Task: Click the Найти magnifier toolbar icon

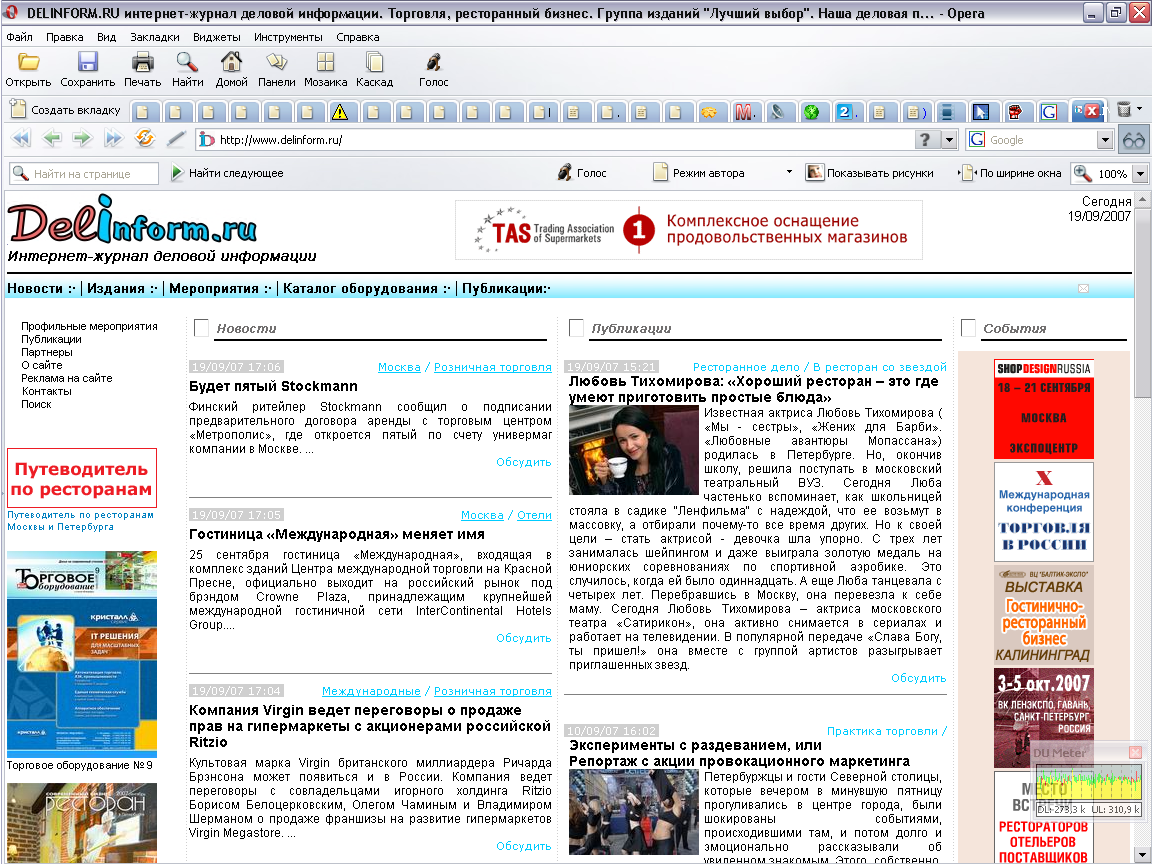Action: [x=187, y=62]
